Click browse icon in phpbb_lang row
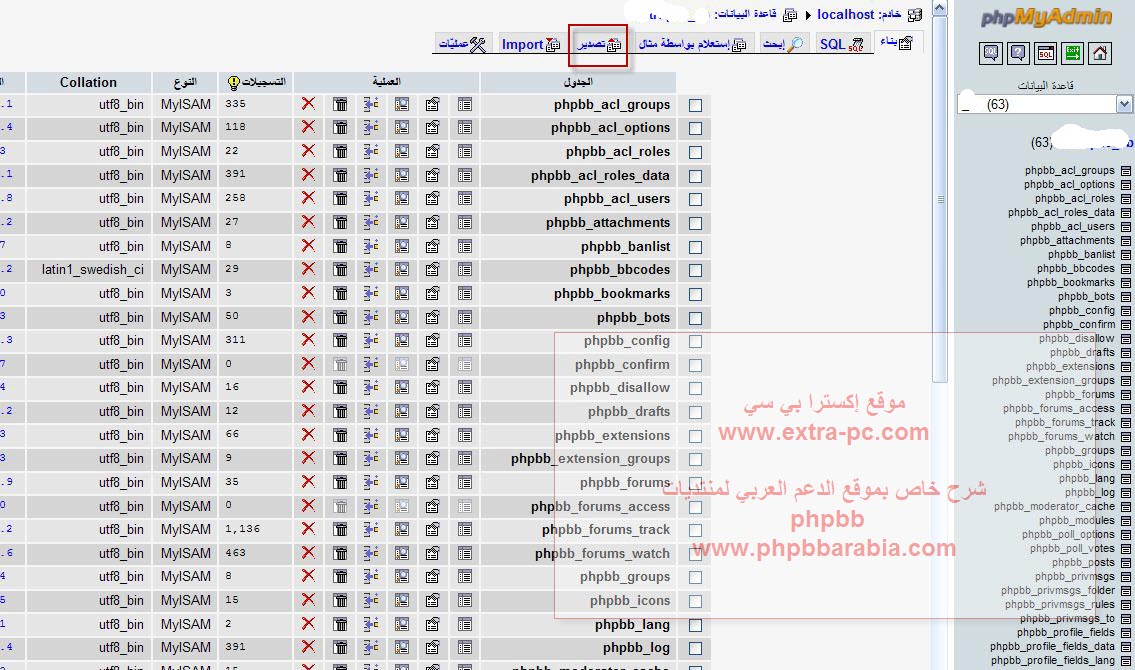The width and height of the screenshot is (1135, 670). click(x=465, y=624)
